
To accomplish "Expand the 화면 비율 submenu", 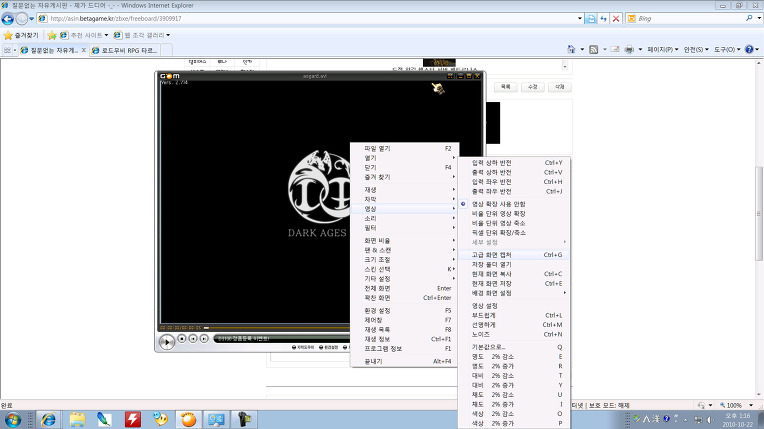I will [404, 240].
